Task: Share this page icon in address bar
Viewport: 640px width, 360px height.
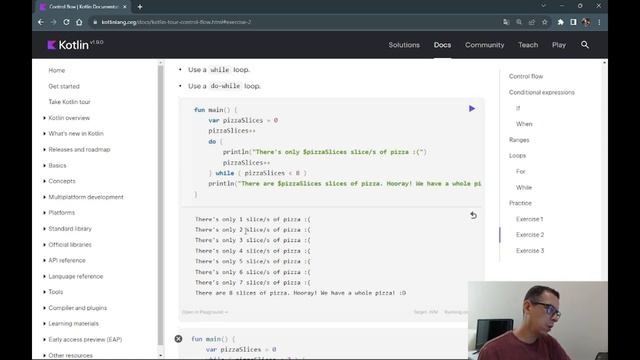Action: pos(531,22)
